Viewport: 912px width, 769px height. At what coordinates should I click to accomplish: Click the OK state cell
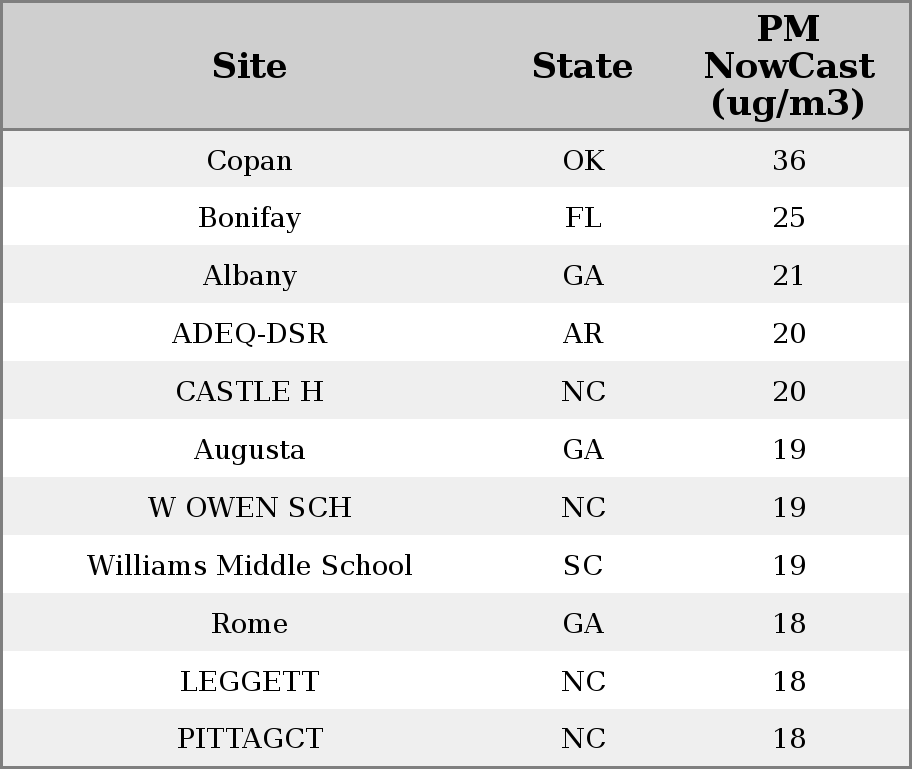(x=583, y=161)
